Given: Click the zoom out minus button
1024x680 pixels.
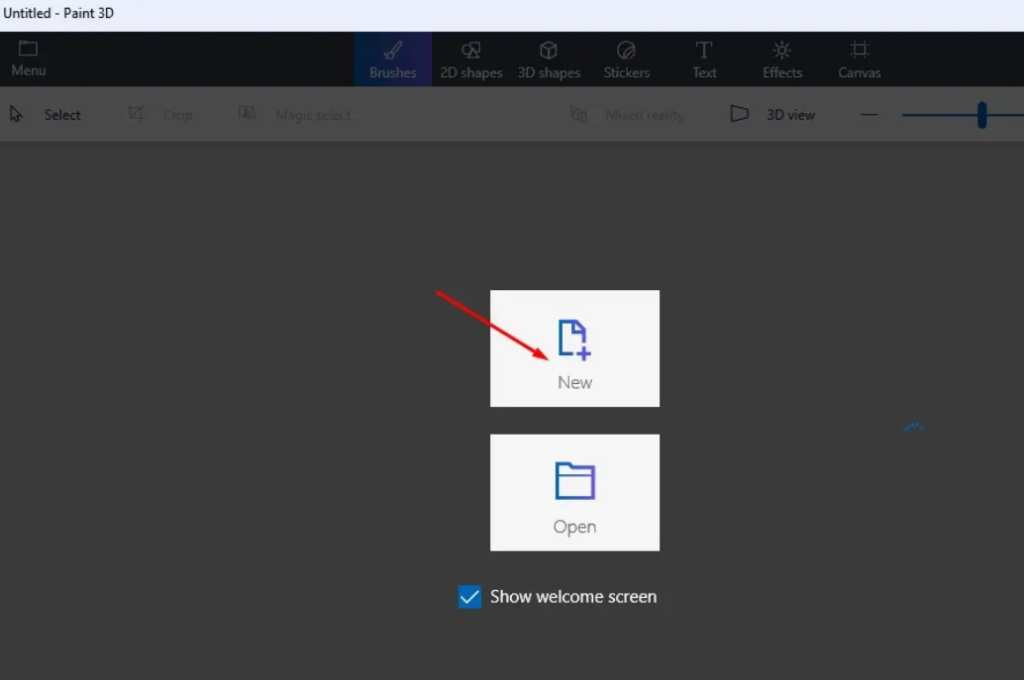Looking at the screenshot, I should (x=869, y=115).
